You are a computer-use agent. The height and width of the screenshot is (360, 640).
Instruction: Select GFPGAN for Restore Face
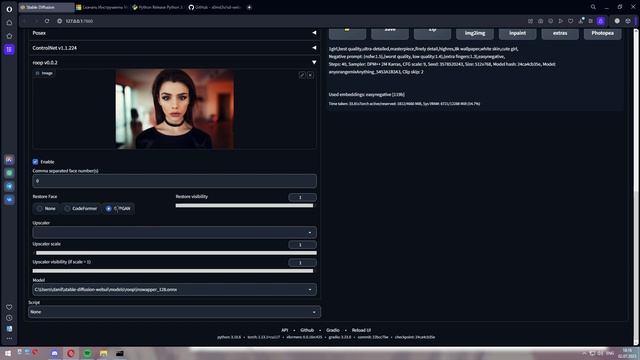[118, 209]
